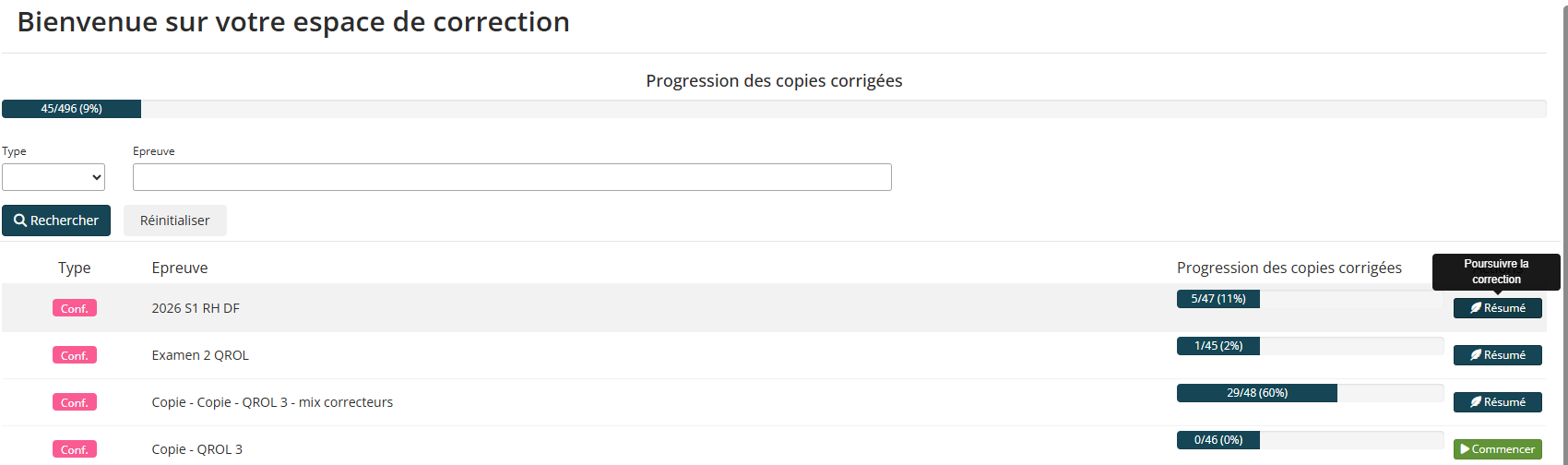Click the Epreuve column header
Screen dimensions: 1568x465
pyautogui.click(x=180, y=268)
